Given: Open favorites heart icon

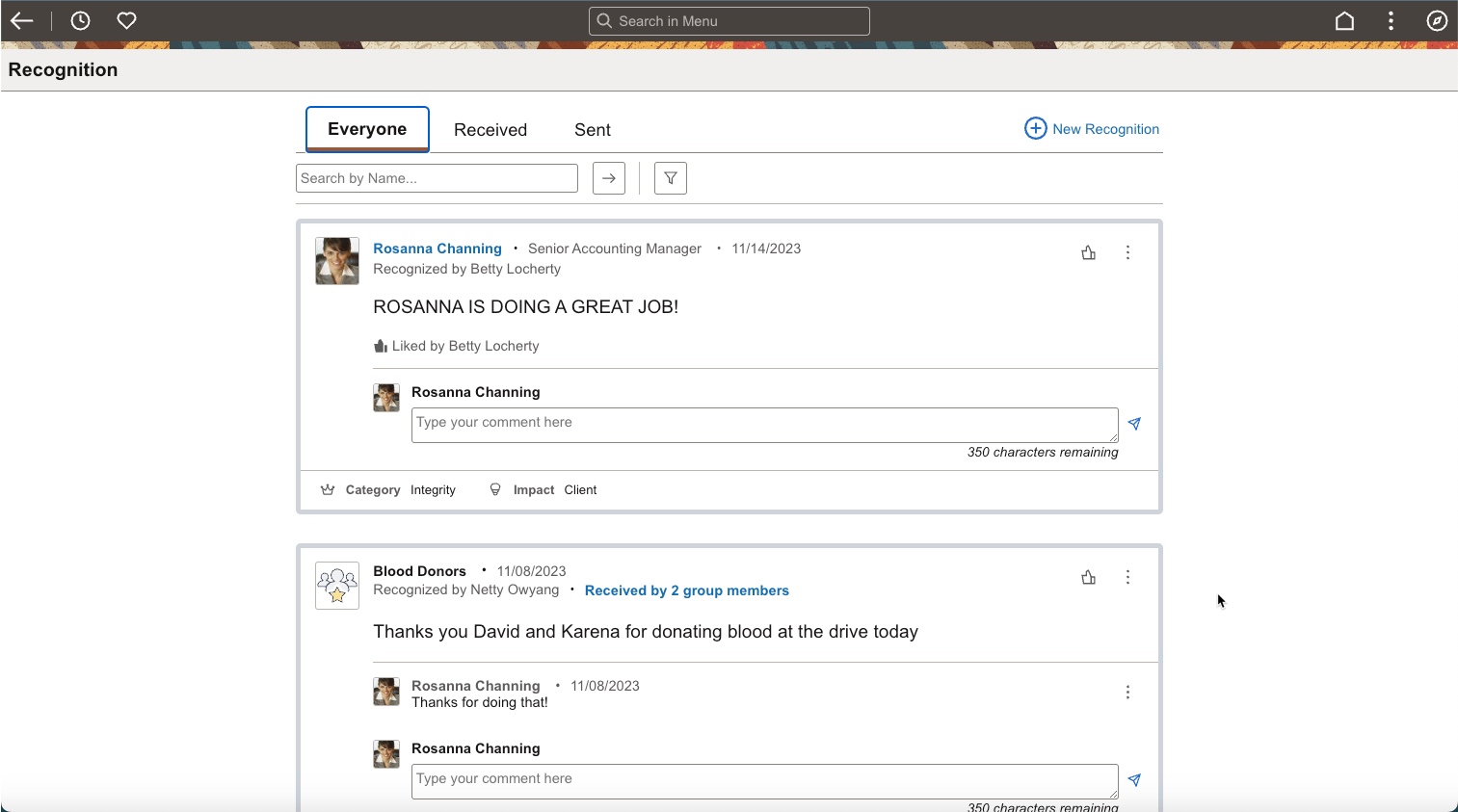Looking at the screenshot, I should (x=126, y=21).
